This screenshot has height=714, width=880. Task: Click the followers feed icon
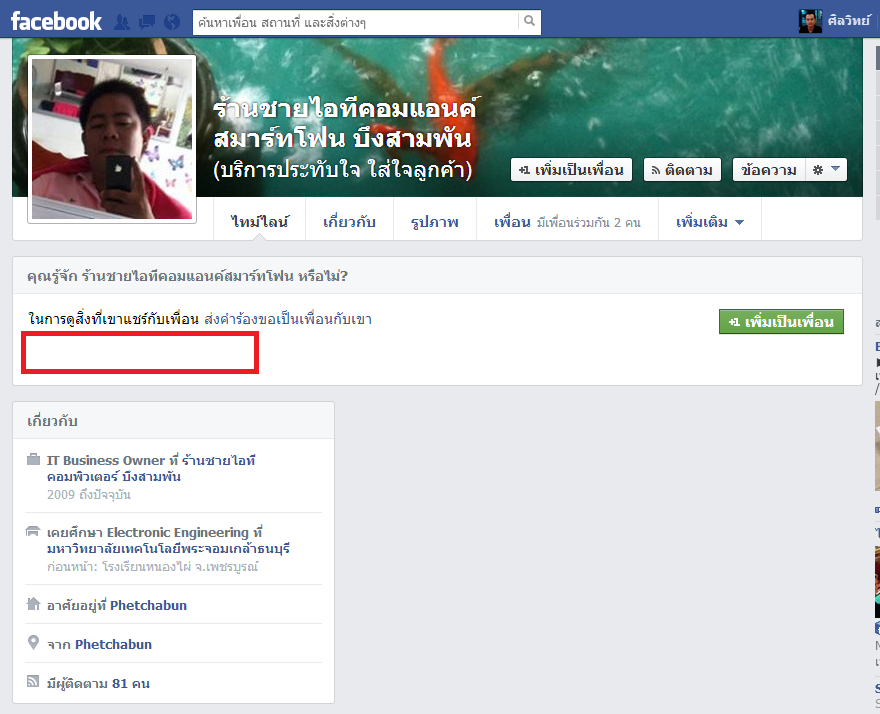point(33,681)
